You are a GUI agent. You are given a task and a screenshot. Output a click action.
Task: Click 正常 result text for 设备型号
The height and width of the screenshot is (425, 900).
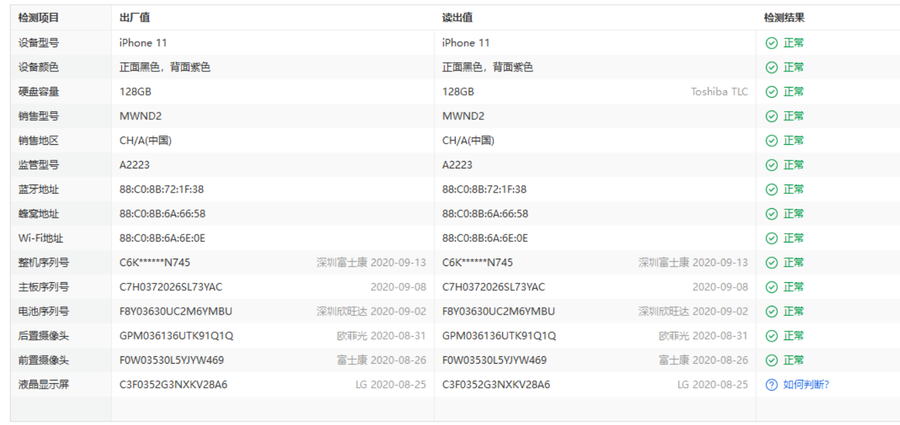794,43
